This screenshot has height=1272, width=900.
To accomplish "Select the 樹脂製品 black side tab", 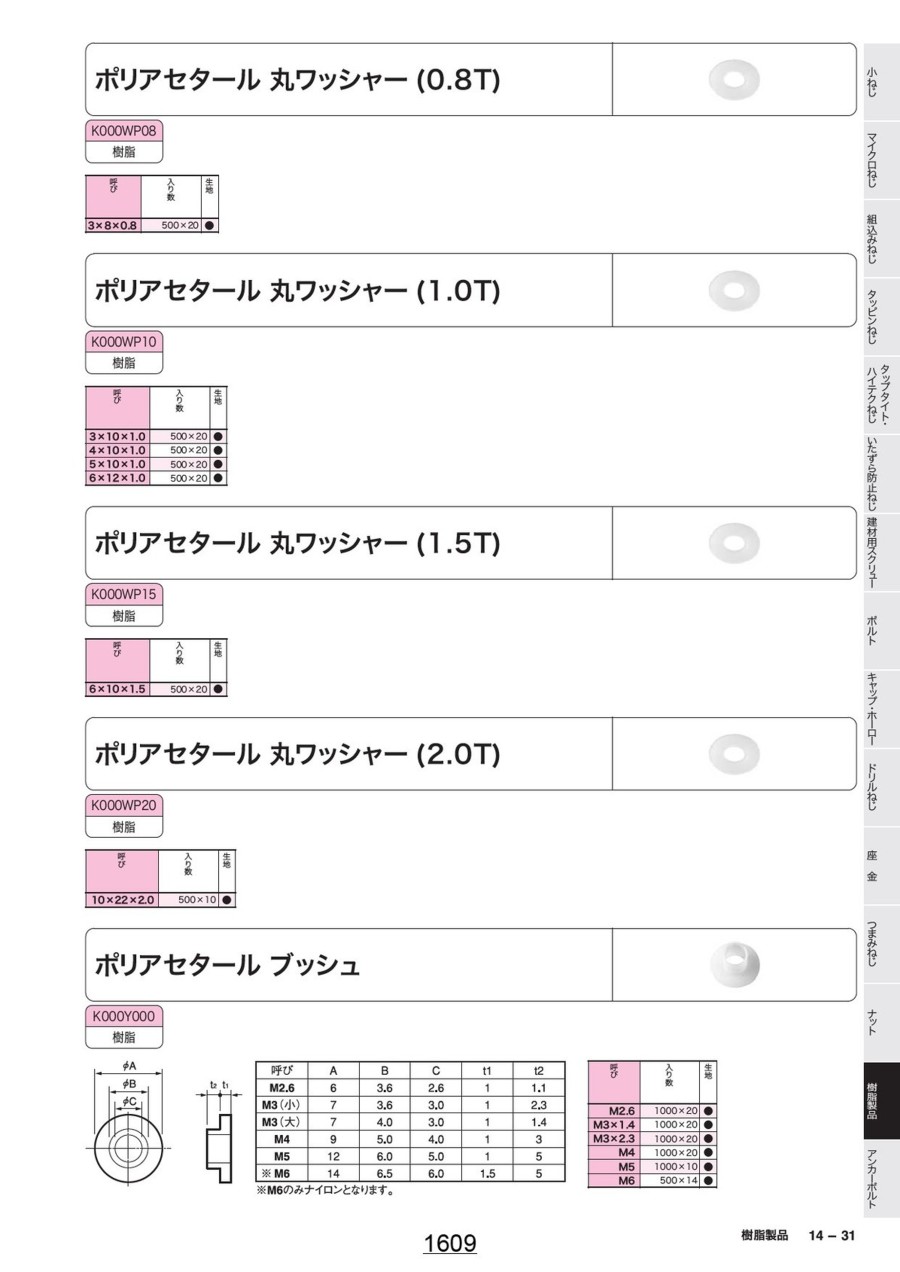I will coord(872,1100).
